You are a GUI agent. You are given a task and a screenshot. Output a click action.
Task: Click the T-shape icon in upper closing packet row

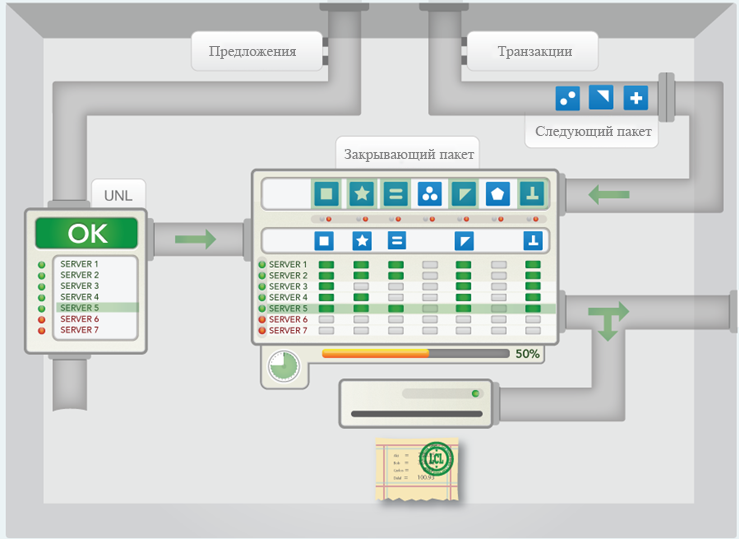(532, 194)
